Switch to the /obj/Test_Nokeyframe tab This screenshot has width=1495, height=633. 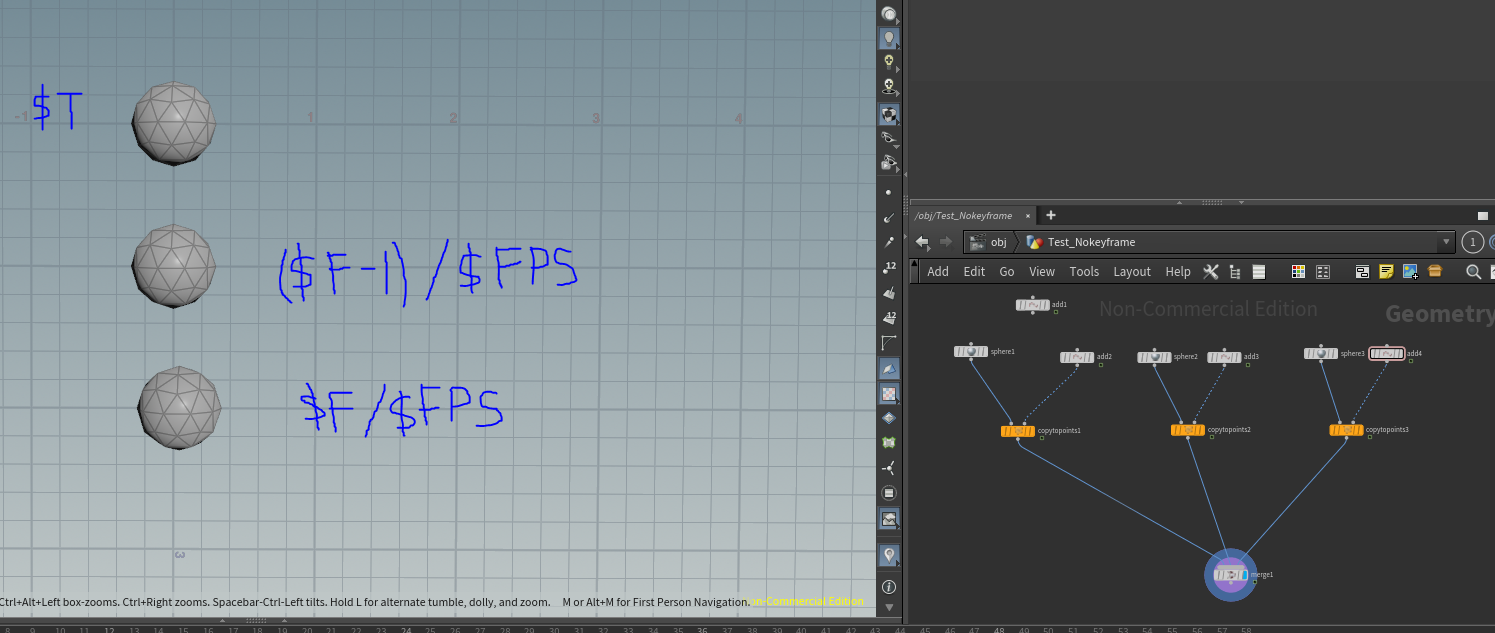(963, 215)
